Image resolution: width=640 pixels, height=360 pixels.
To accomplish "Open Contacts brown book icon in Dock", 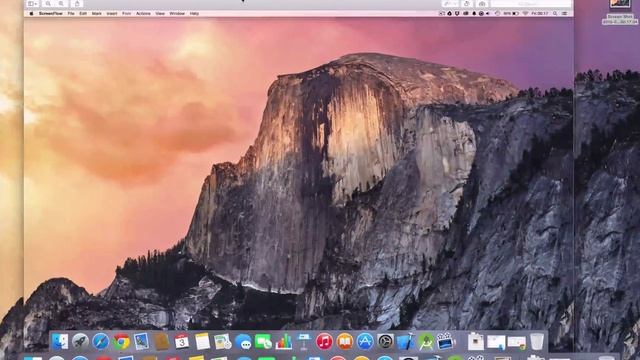I will tap(162, 341).
